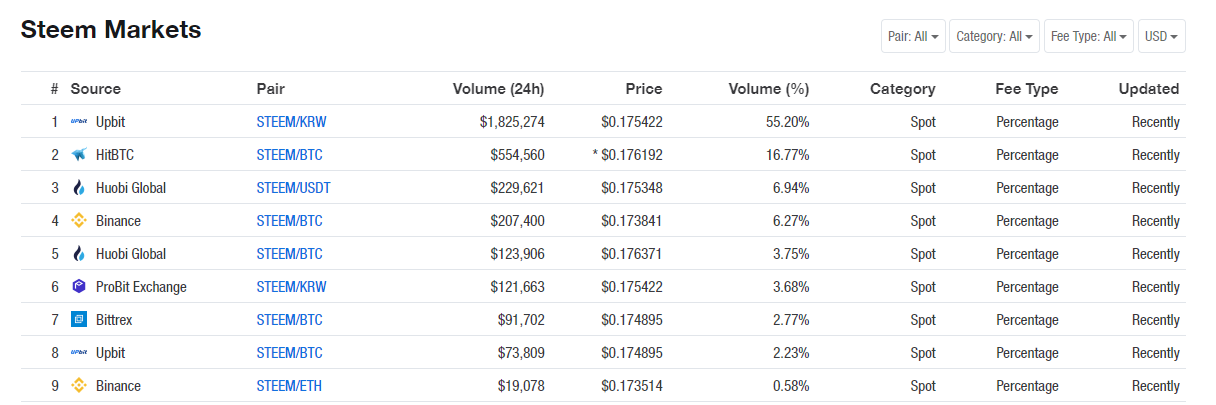This screenshot has width=1216, height=405.
Task: Open the Fee Type: All dropdown
Action: click(1089, 36)
